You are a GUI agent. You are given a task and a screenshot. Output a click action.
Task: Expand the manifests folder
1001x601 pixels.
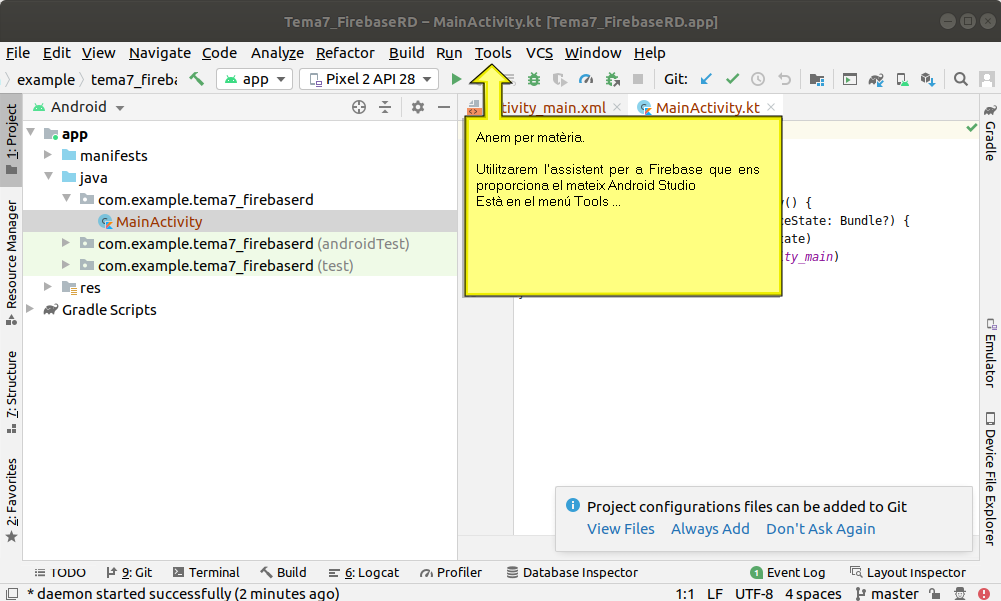48,155
